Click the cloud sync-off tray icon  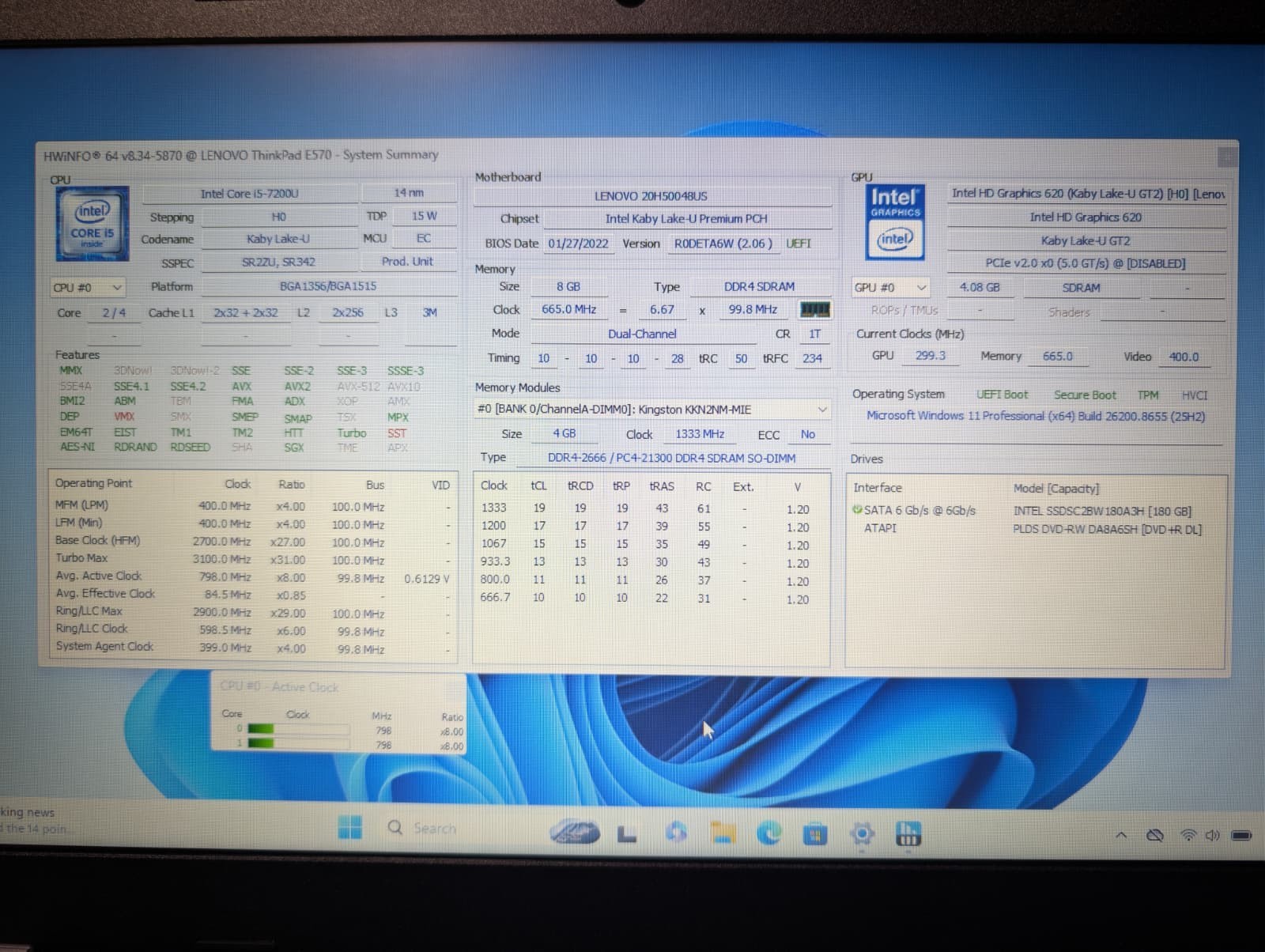click(x=1155, y=835)
